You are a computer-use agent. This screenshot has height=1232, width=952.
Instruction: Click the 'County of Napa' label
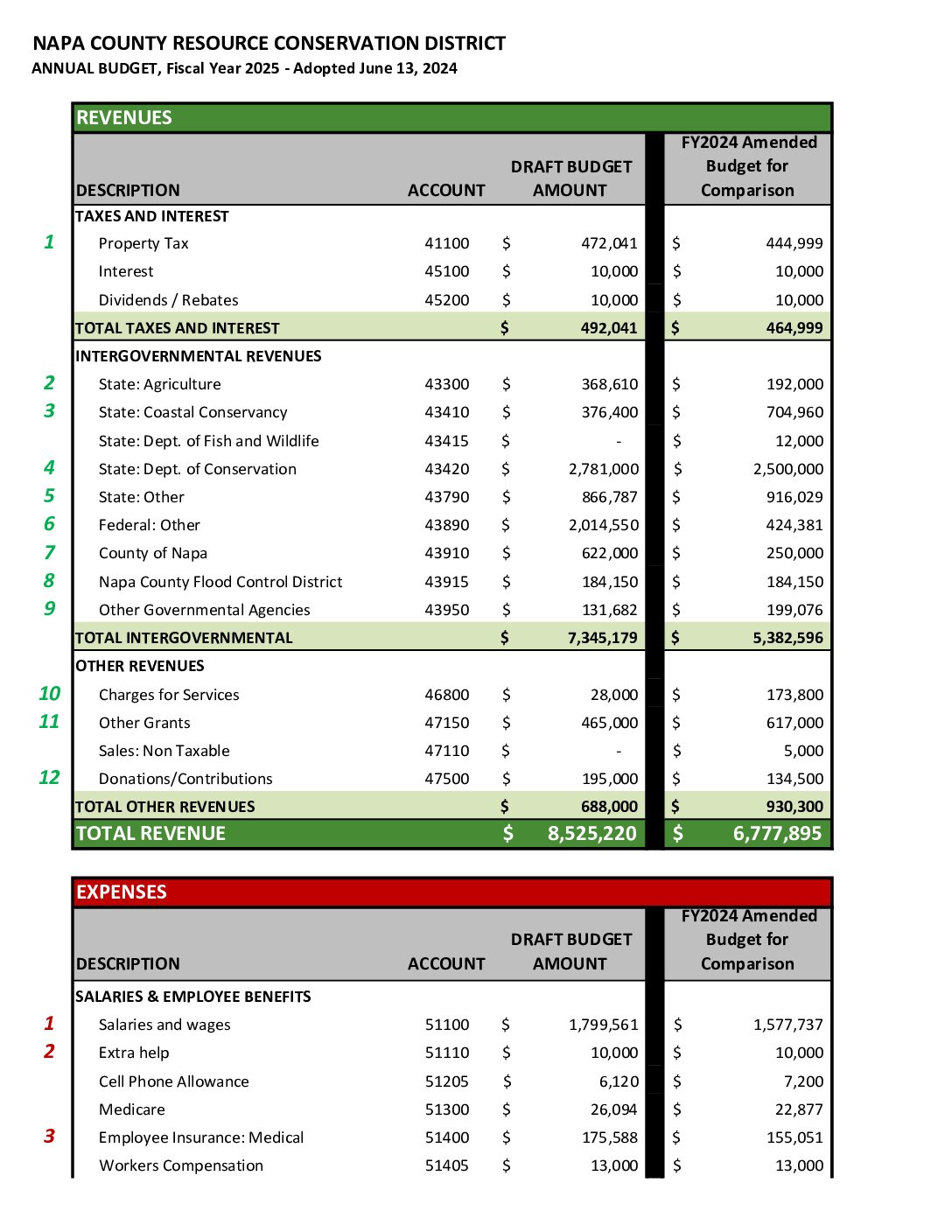pos(153,553)
